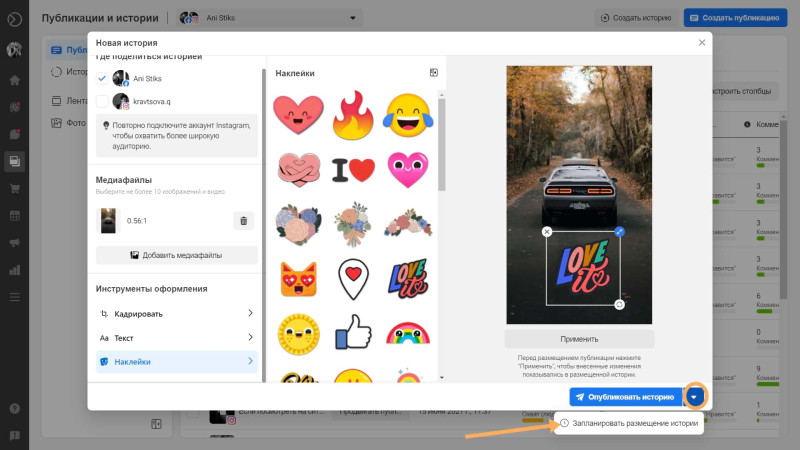The width and height of the screenshot is (800, 450).
Task: Click Опубликовать историю button
Action: [626, 397]
